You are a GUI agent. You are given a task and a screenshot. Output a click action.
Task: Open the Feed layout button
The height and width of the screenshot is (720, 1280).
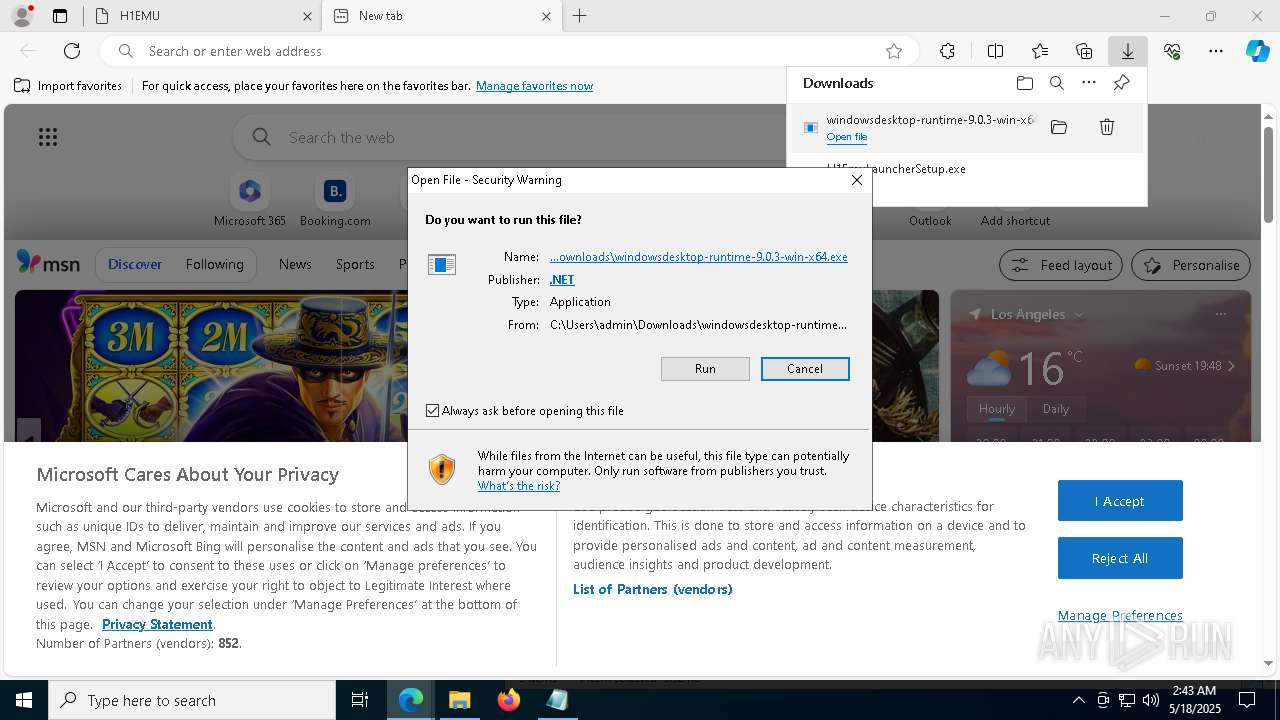1061,265
